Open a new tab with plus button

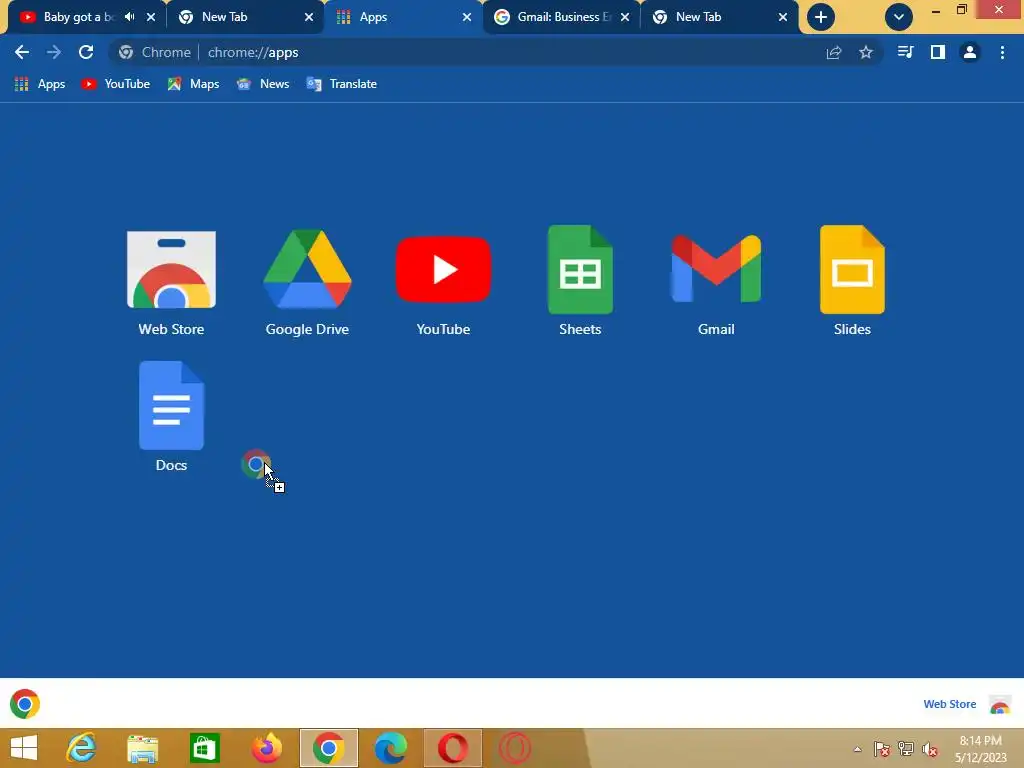821,17
